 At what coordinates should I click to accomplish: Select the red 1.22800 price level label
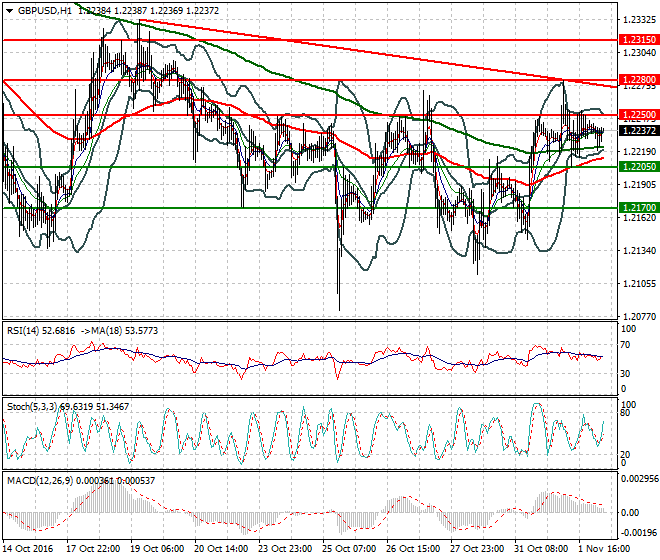[639, 80]
